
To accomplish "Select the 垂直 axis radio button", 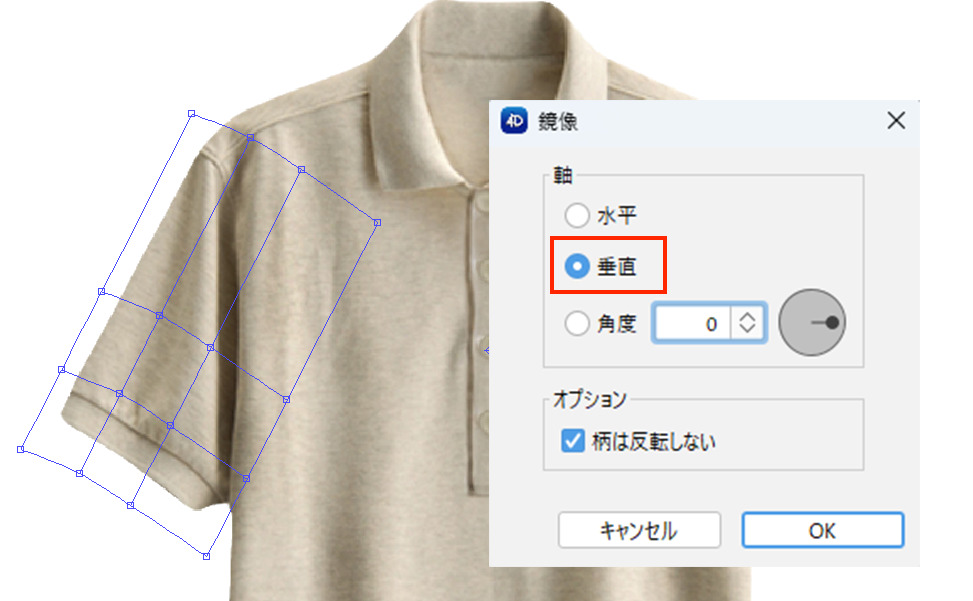I will pos(576,267).
